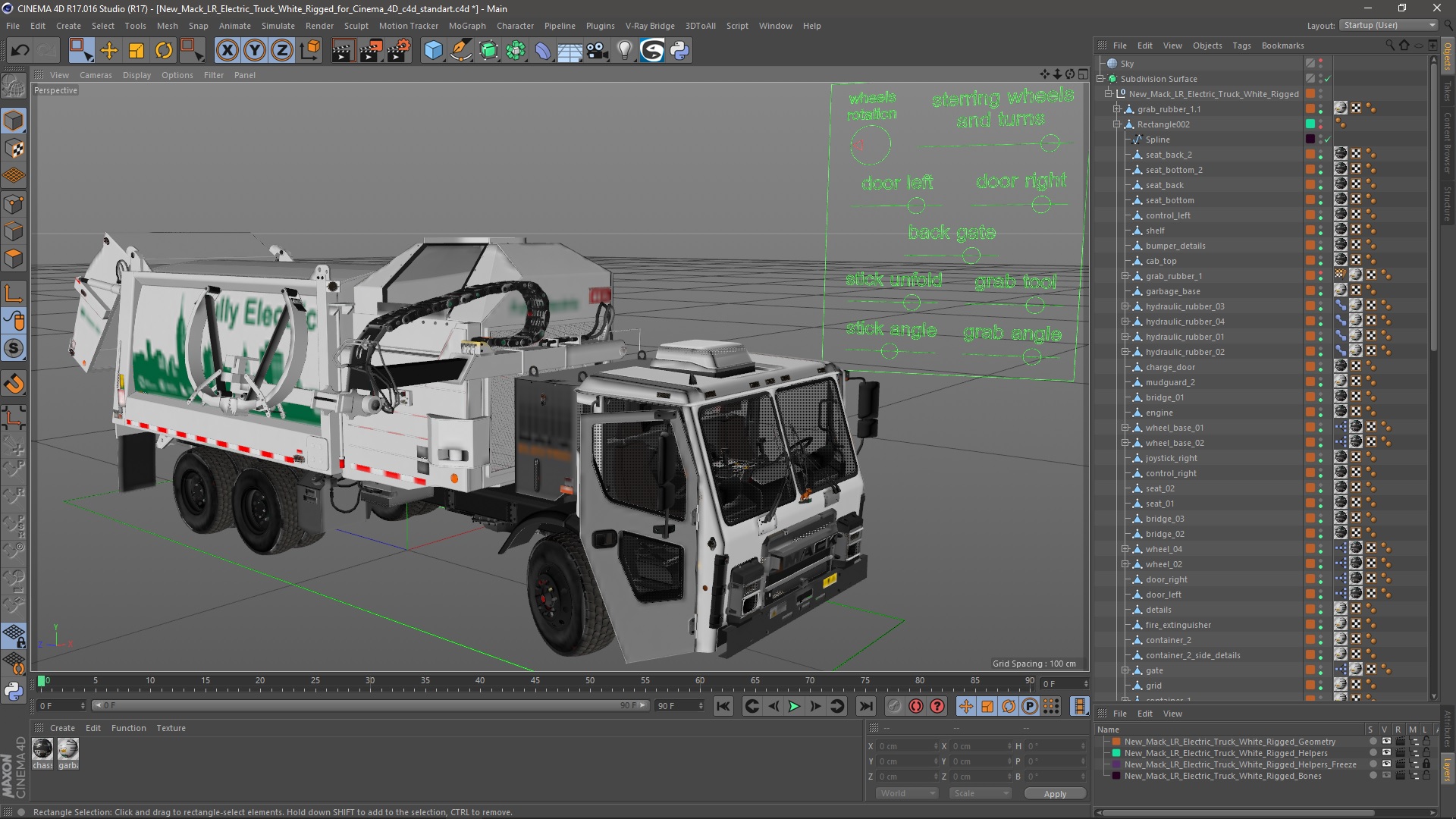Click the Apply button

tap(1055, 794)
